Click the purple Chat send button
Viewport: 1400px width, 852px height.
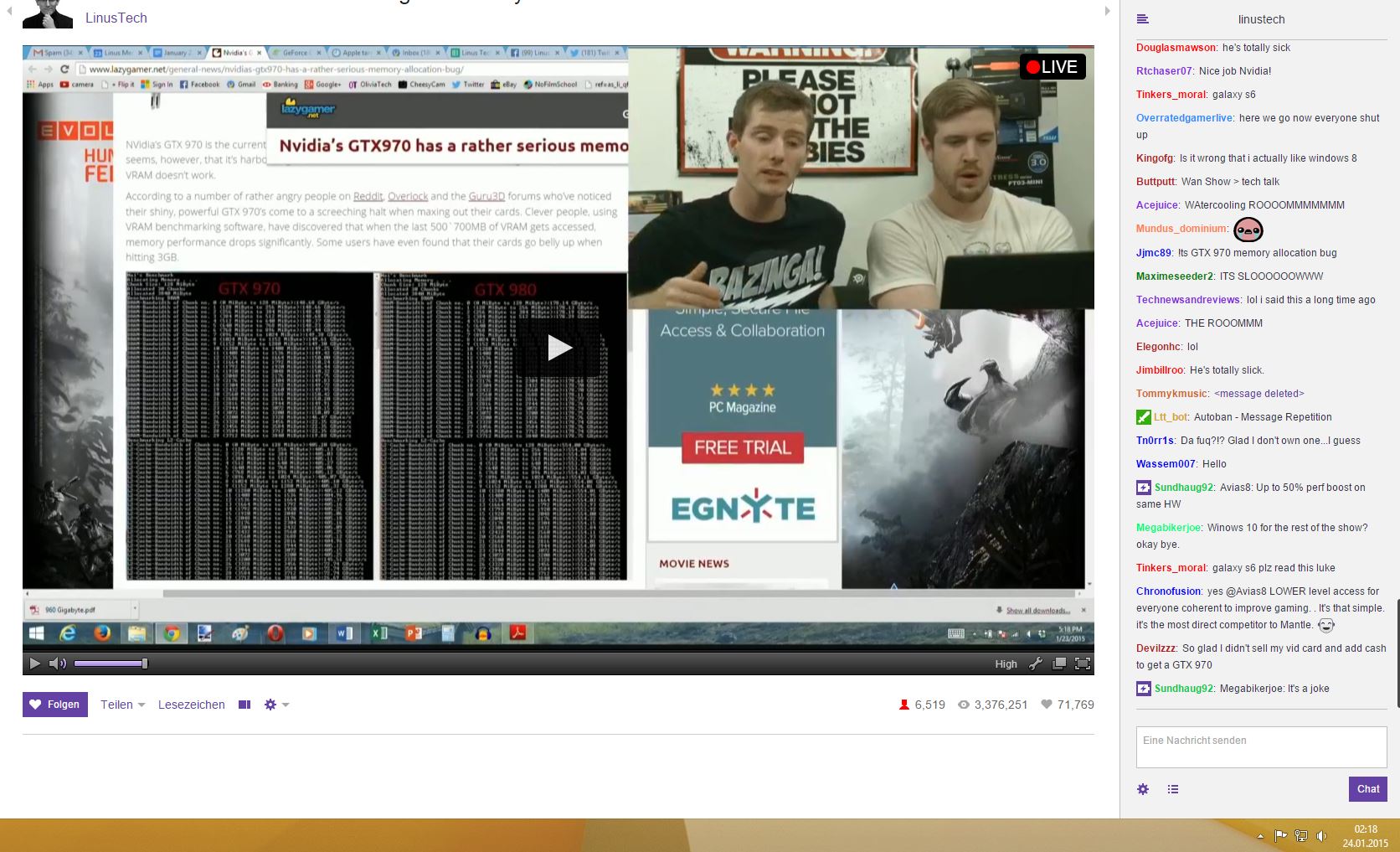[1368, 789]
